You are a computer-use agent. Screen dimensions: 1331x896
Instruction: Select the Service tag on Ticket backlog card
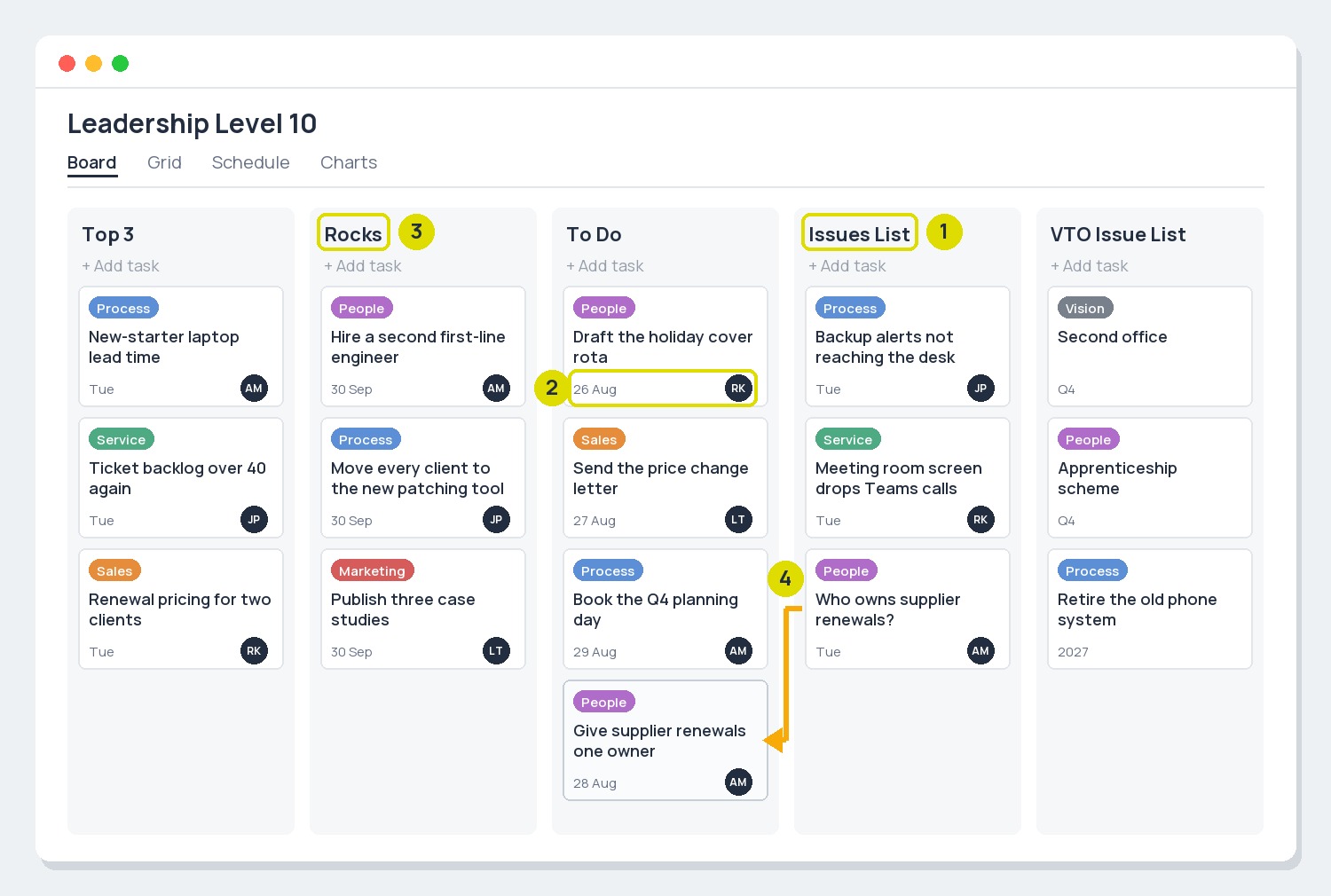[x=122, y=439]
